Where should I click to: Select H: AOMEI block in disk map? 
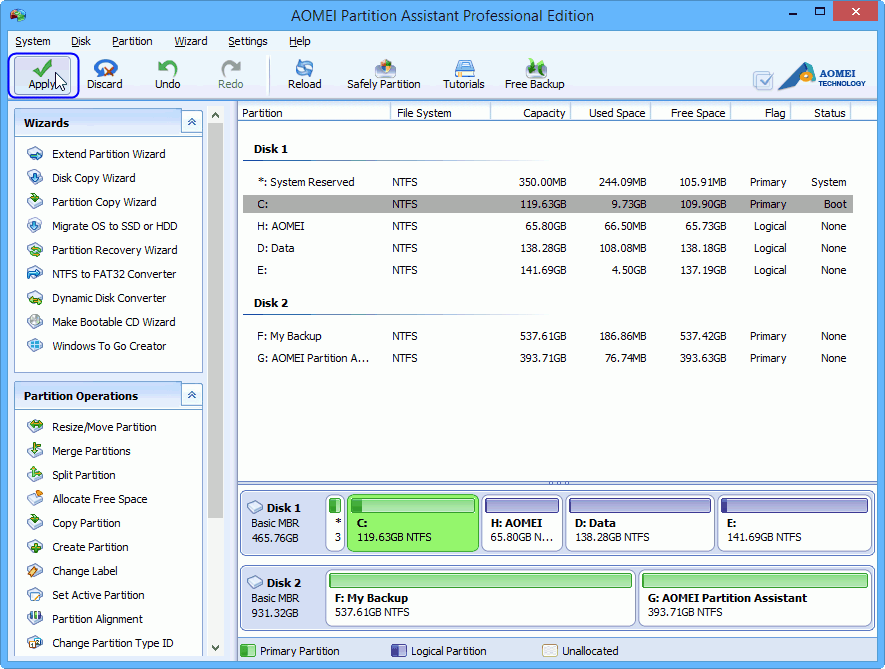(x=522, y=523)
